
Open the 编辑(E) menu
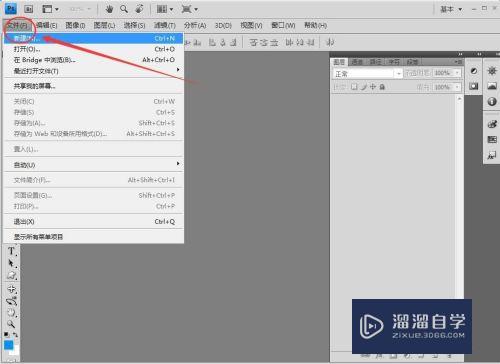[x=47, y=25]
